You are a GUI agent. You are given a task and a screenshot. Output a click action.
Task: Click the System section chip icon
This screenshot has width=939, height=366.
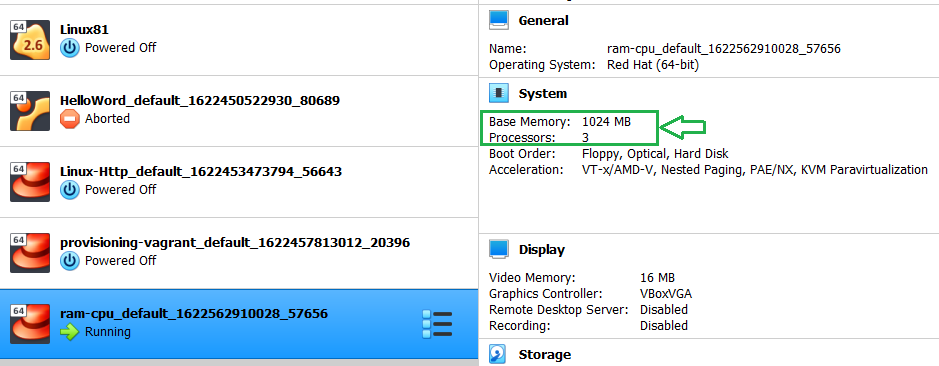pos(499,93)
